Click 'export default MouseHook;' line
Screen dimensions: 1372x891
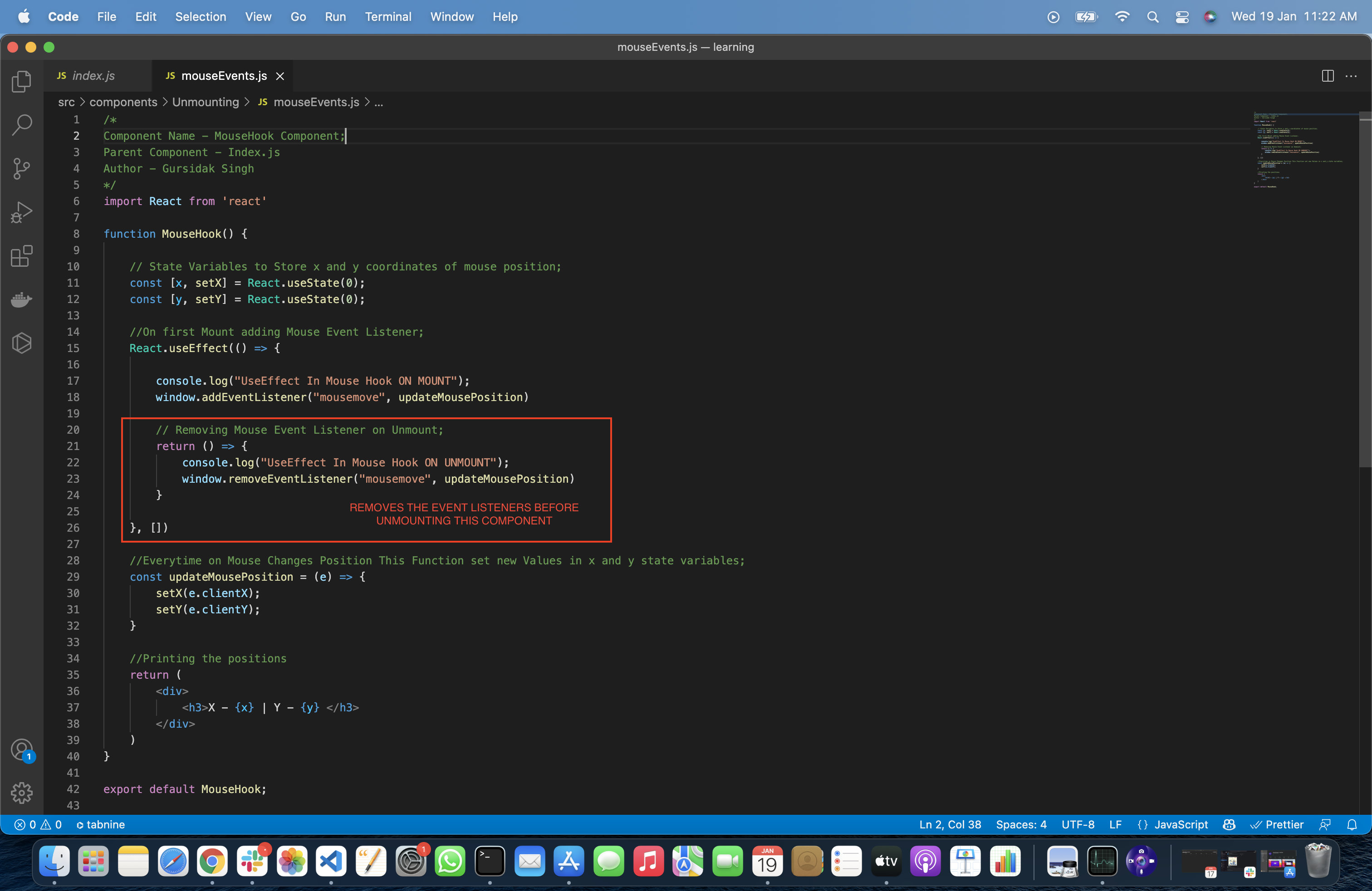[x=185, y=789]
